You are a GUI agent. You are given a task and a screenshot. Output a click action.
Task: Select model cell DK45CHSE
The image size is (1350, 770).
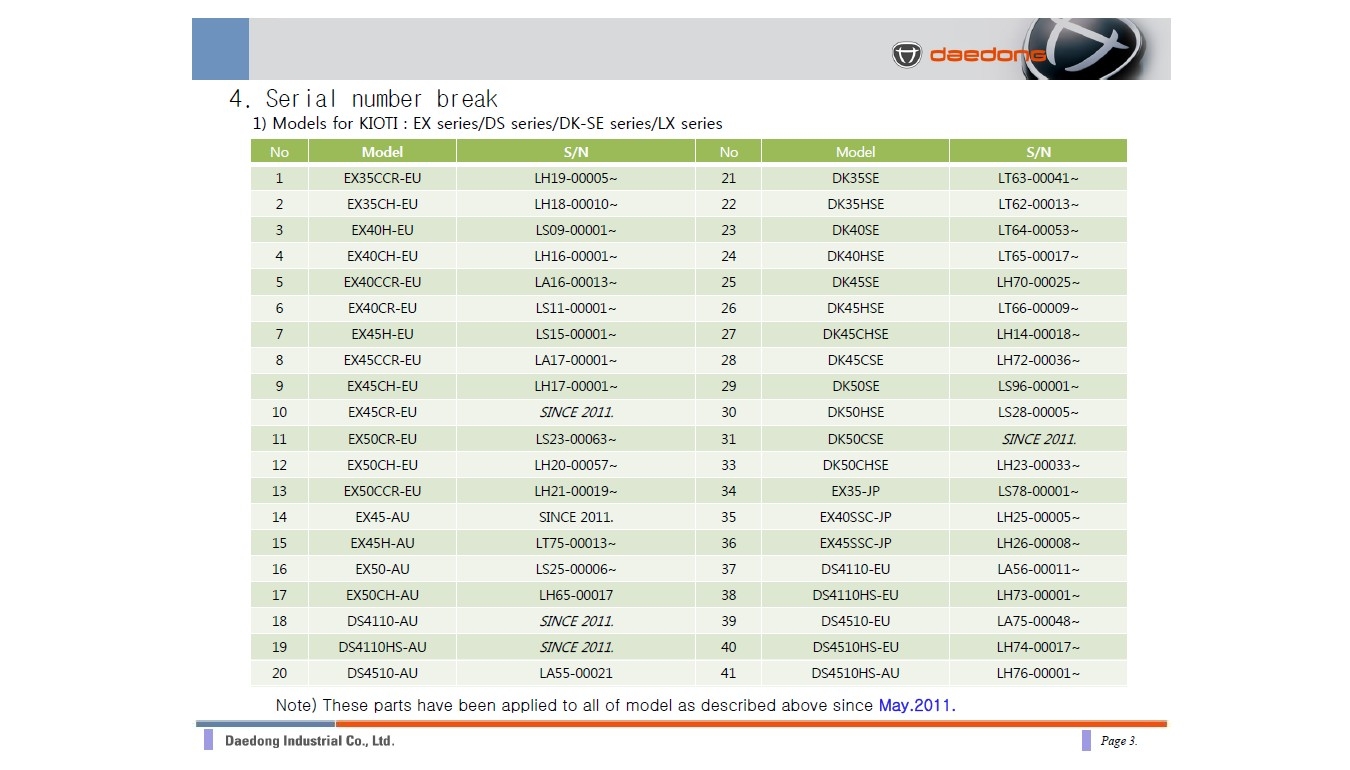(x=855, y=334)
